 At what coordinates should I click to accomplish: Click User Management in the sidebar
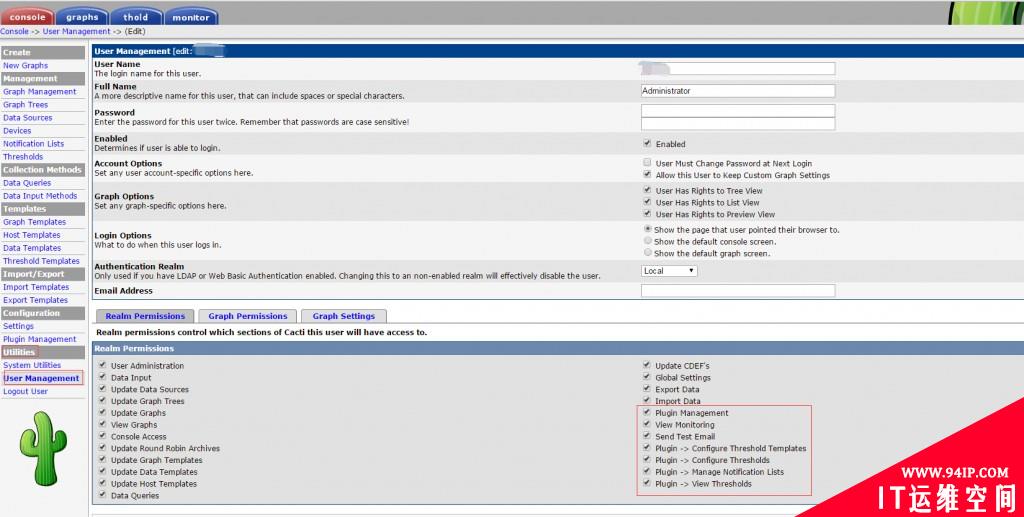(x=42, y=378)
